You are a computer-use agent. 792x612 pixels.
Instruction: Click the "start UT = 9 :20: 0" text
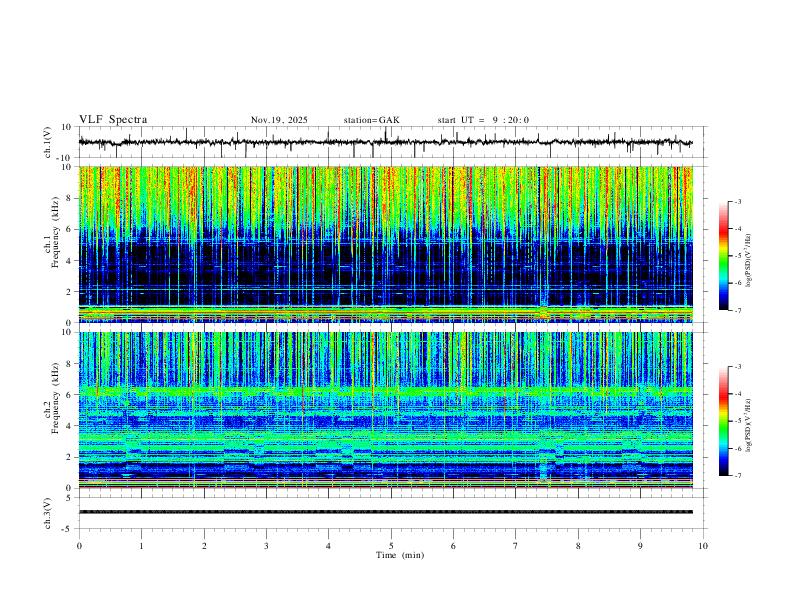pyautogui.click(x=483, y=120)
